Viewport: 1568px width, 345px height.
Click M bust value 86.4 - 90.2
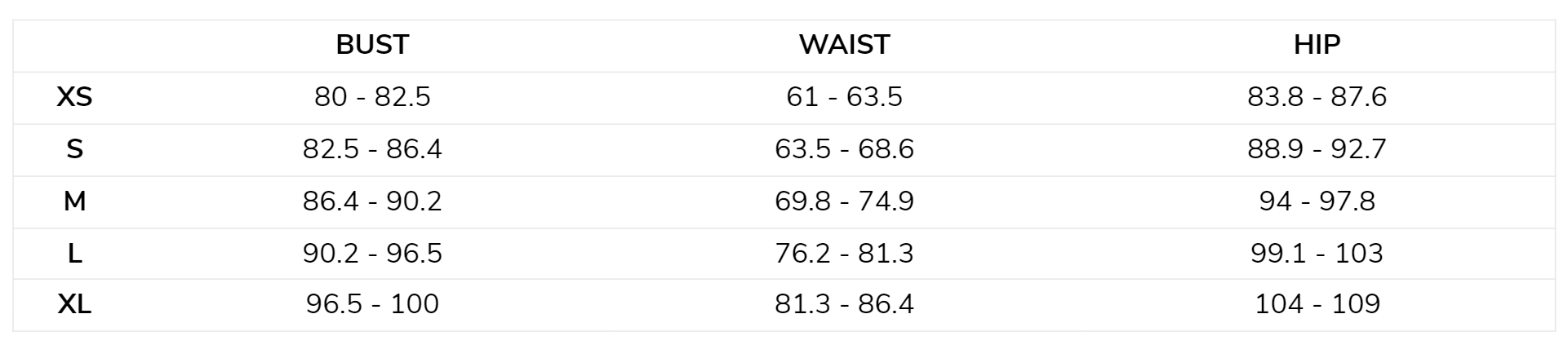click(x=372, y=201)
